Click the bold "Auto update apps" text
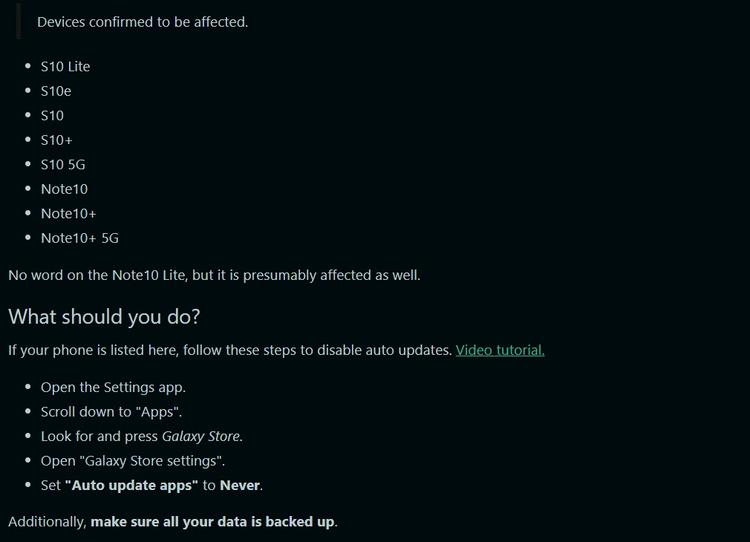750x542 pixels. coord(131,485)
